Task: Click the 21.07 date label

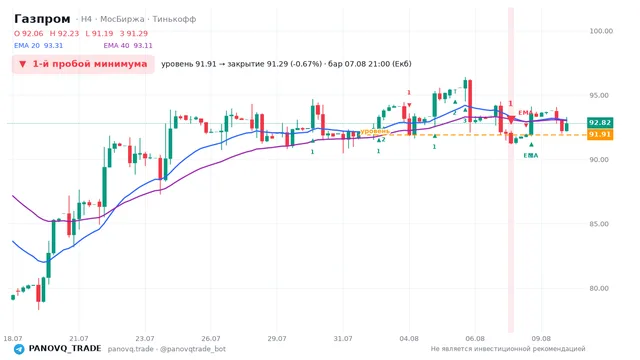Action: coord(79,338)
